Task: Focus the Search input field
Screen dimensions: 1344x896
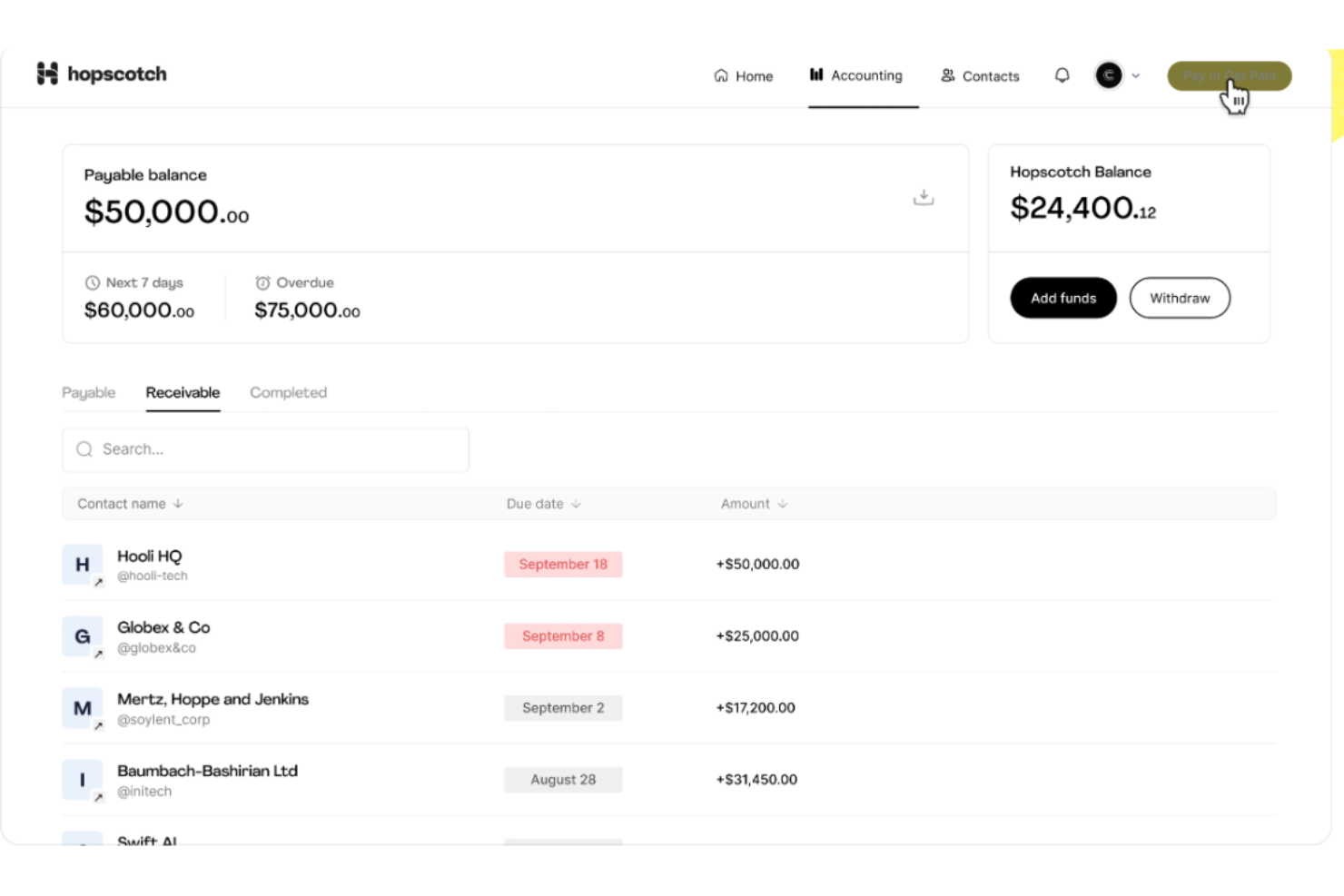Action: point(265,449)
